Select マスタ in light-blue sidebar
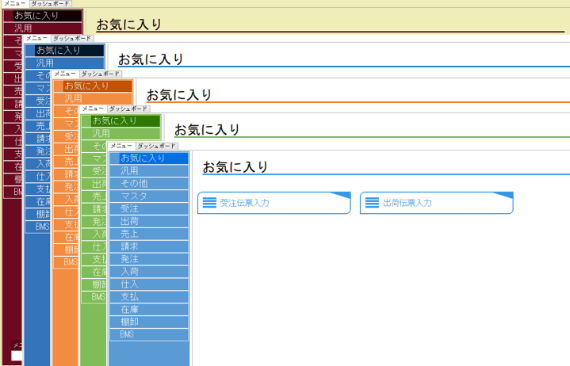Screen dimensions: 570x366 pyautogui.click(x=149, y=196)
